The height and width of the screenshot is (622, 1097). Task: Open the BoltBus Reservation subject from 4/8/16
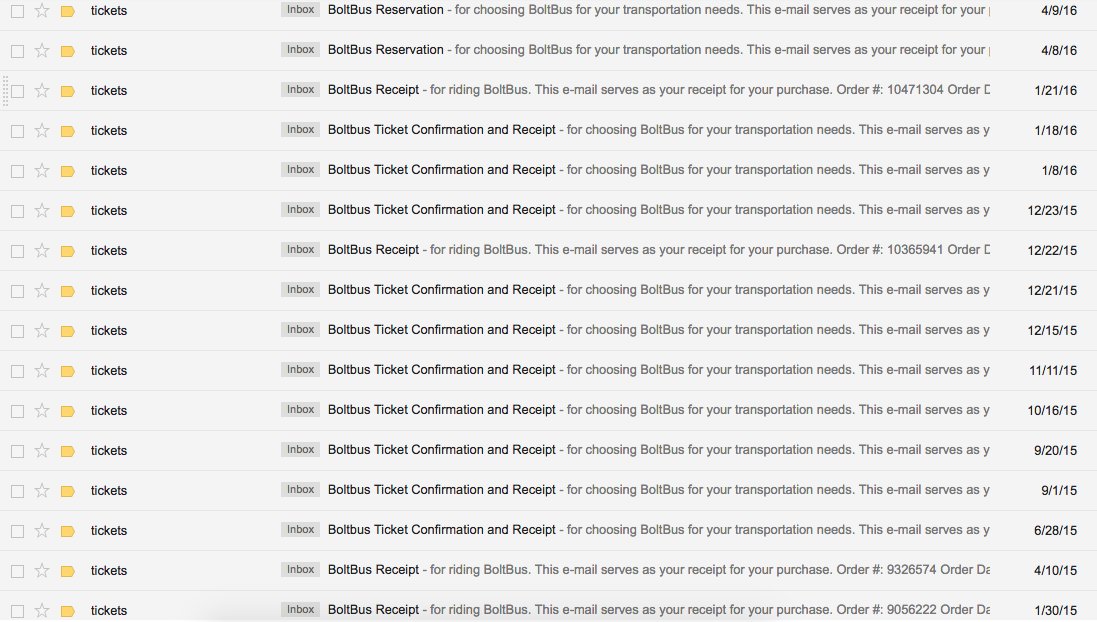[x=385, y=50]
